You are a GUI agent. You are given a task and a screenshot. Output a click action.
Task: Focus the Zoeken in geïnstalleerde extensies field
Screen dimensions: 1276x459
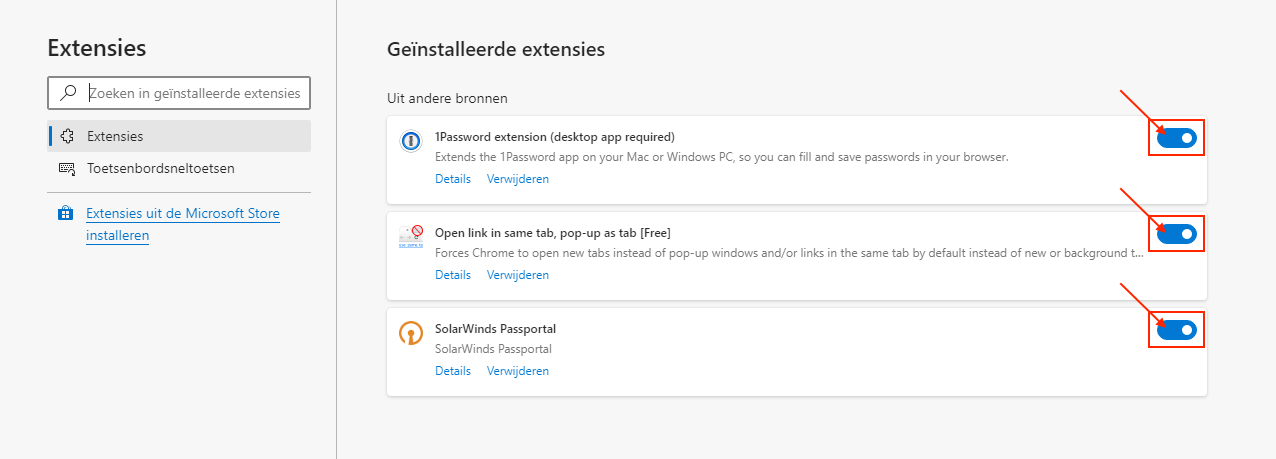[179, 93]
